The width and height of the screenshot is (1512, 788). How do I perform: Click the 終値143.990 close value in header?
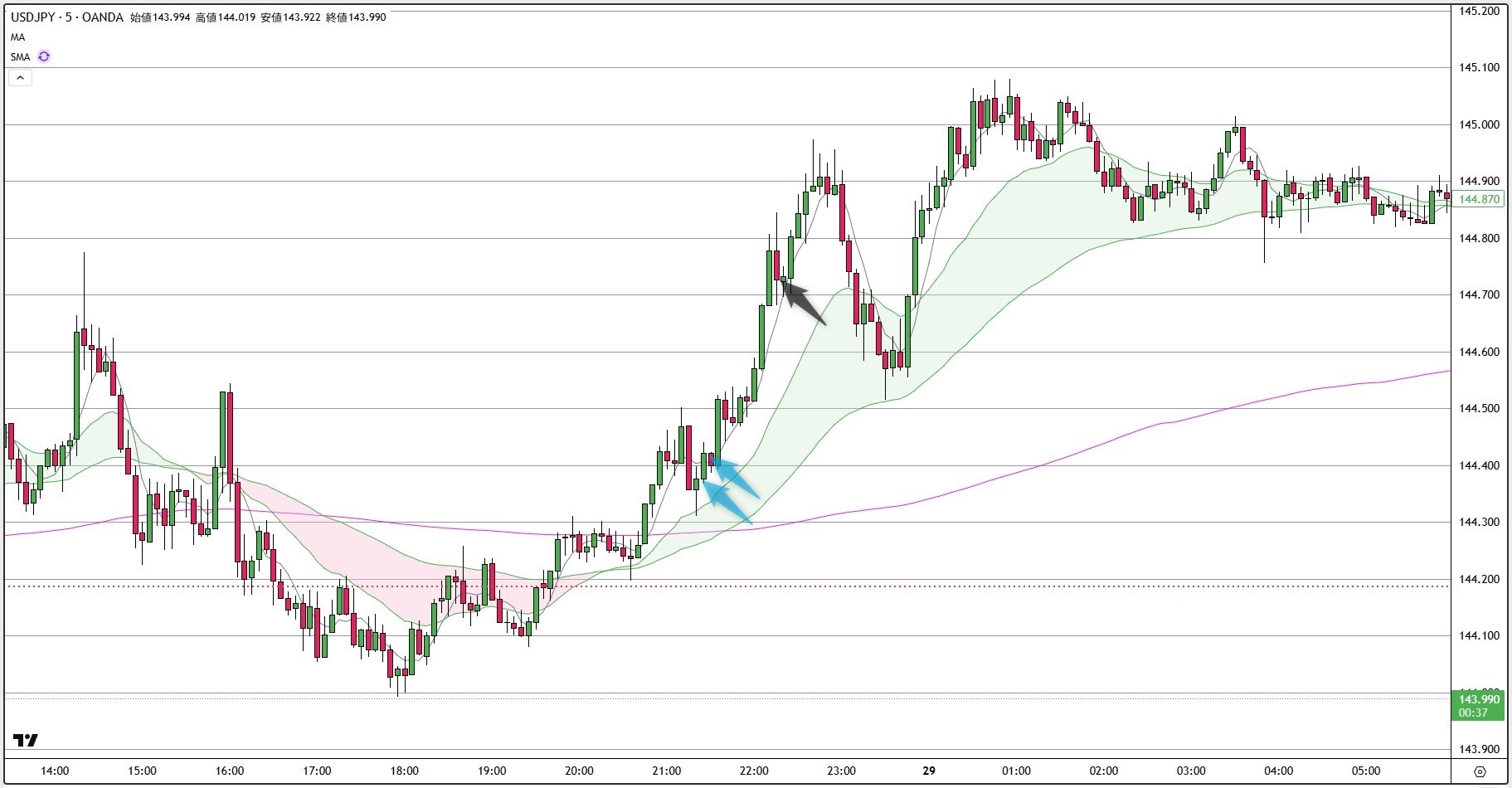[x=356, y=17]
